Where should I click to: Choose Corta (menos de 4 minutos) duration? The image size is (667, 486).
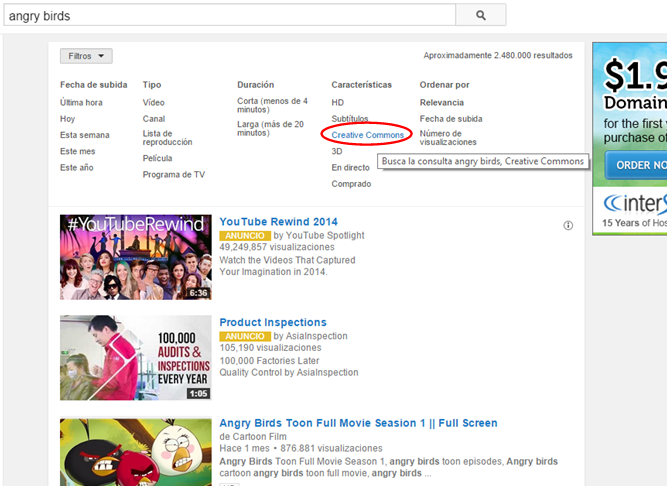272,105
